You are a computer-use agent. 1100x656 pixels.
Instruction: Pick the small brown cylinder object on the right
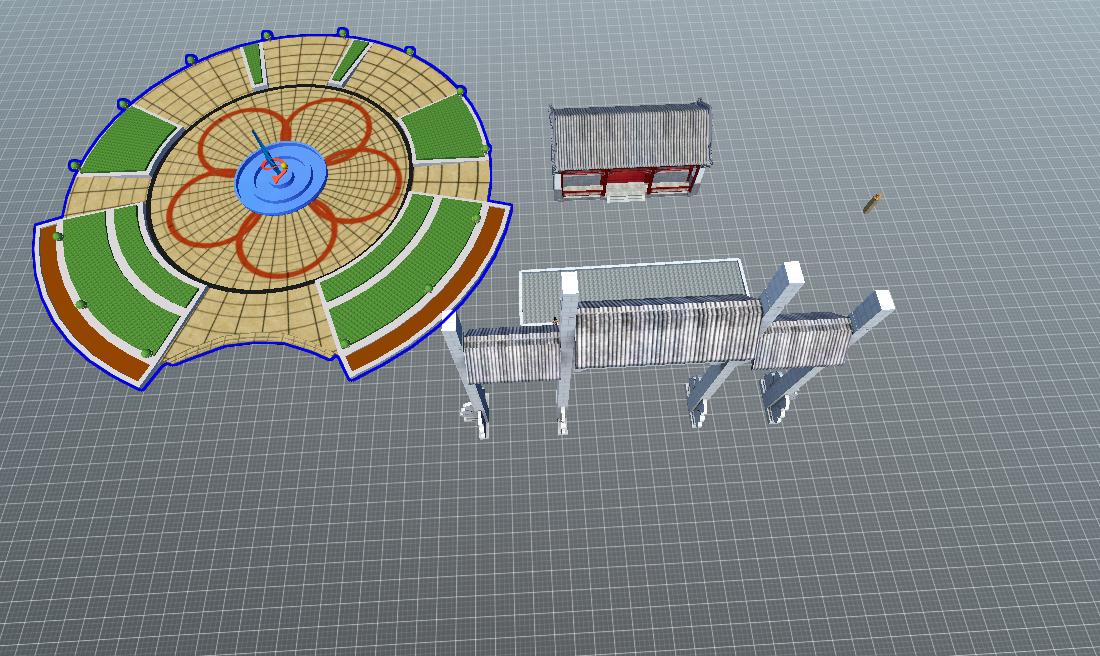(872, 203)
